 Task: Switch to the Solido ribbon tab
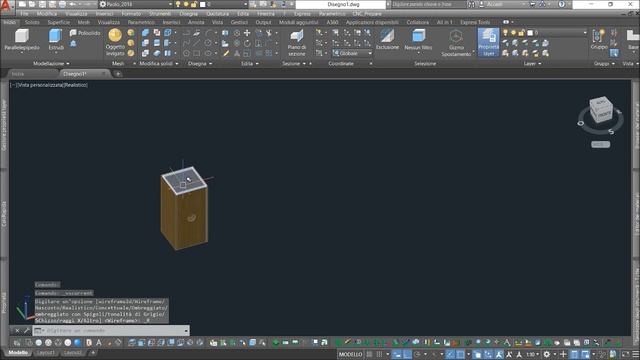(x=32, y=22)
